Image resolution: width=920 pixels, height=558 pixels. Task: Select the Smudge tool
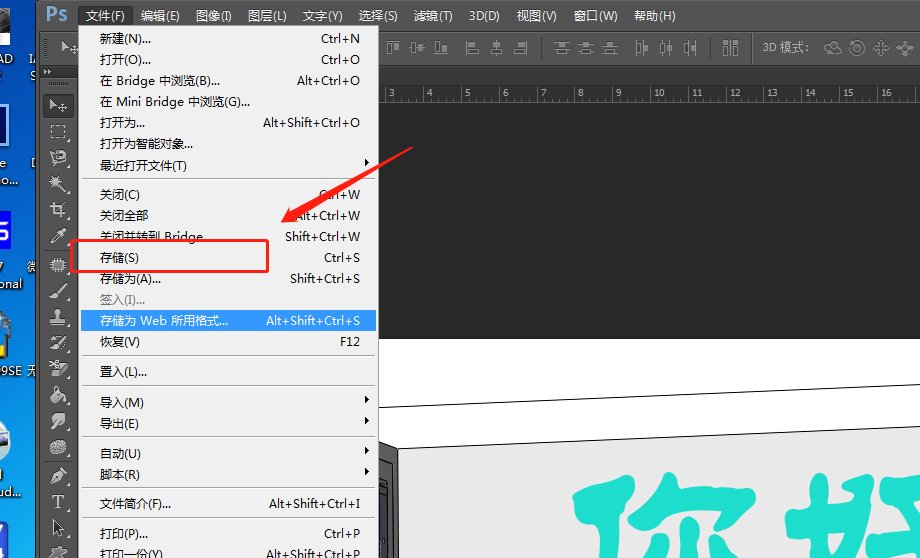click(58, 421)
